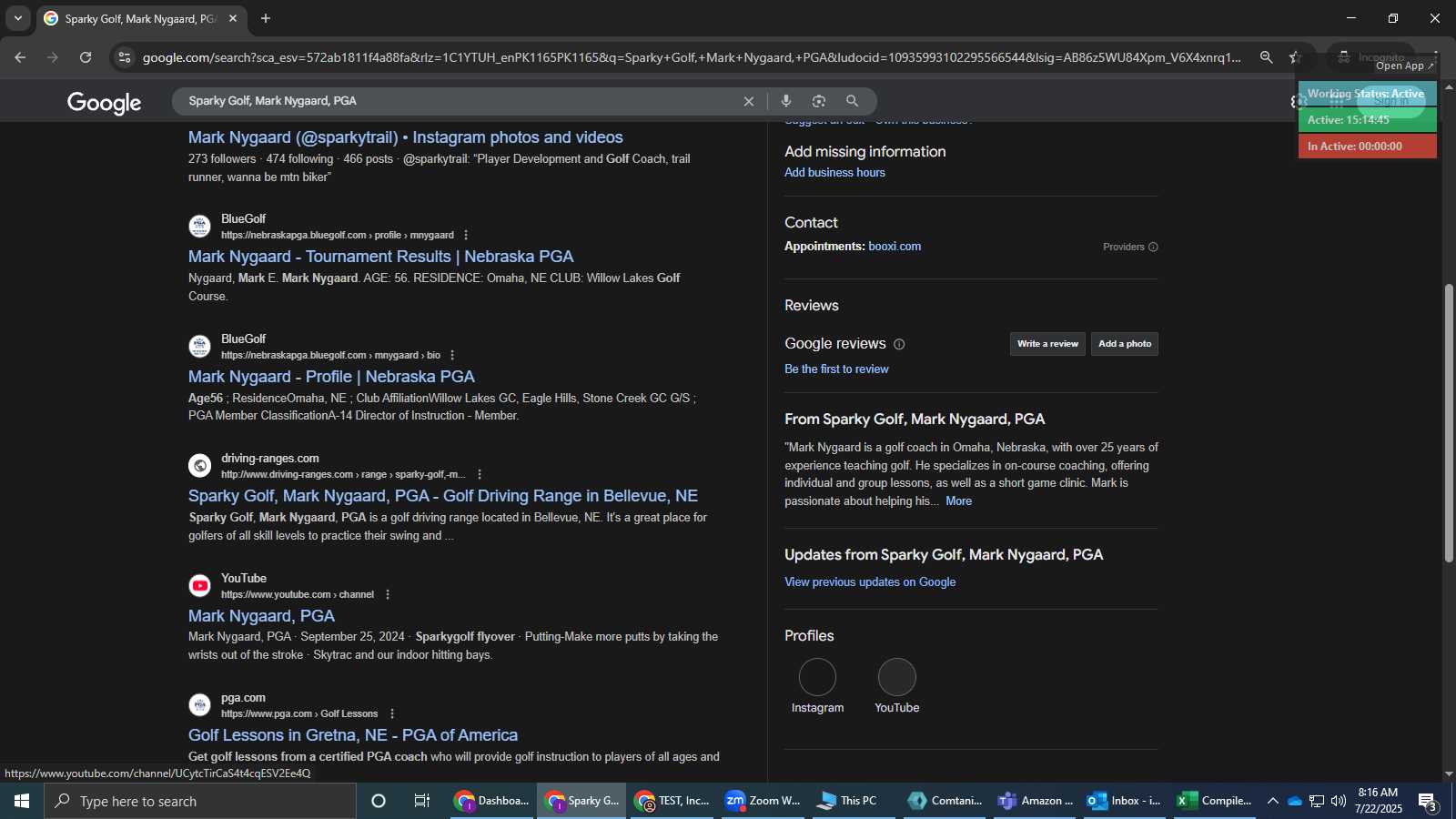
Task: Click the Google search input field
Action: 460,101
